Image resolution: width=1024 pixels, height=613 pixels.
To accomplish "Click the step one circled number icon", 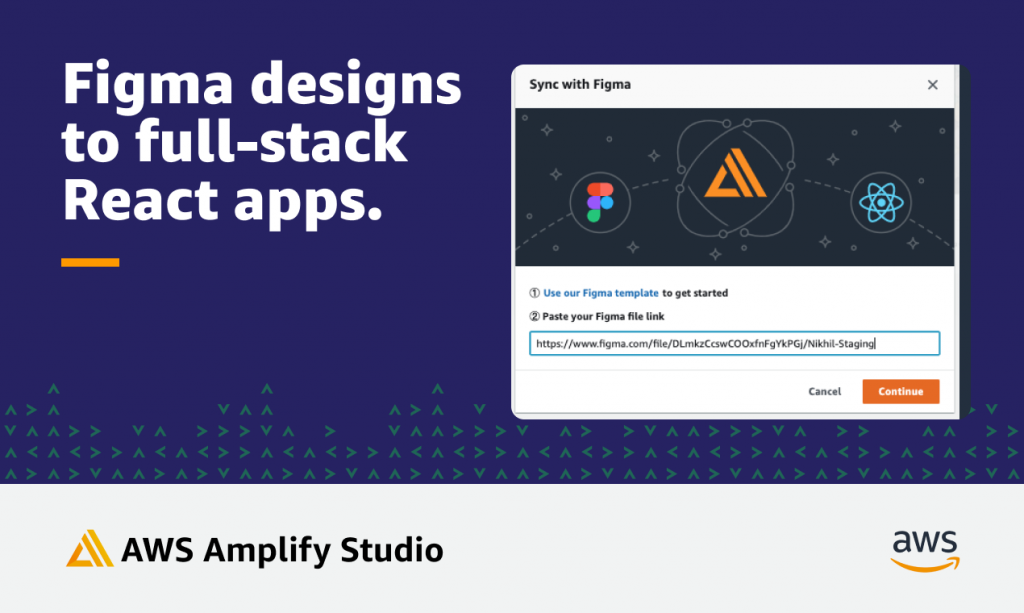I will [x=536, y=293].
